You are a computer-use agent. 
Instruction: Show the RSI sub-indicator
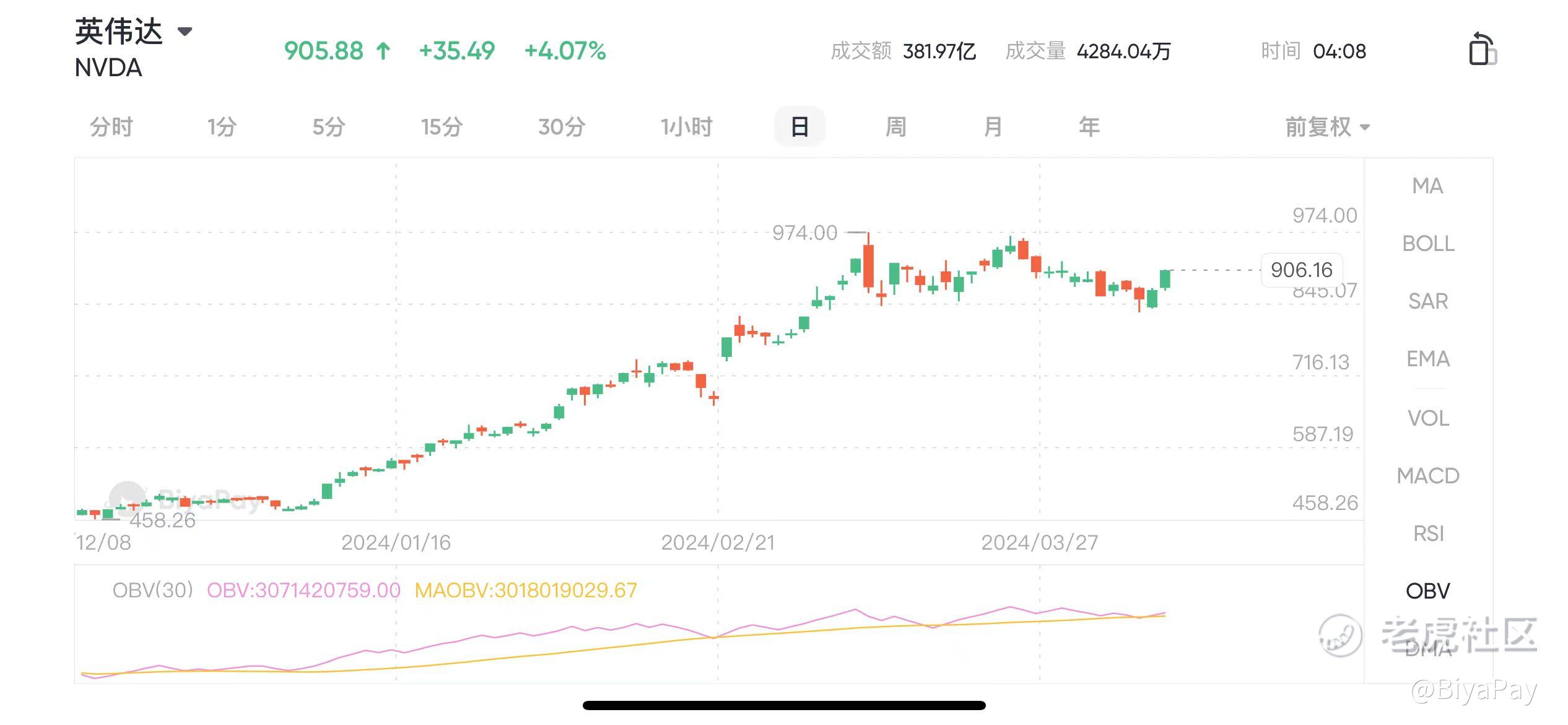pos(1428,534)
